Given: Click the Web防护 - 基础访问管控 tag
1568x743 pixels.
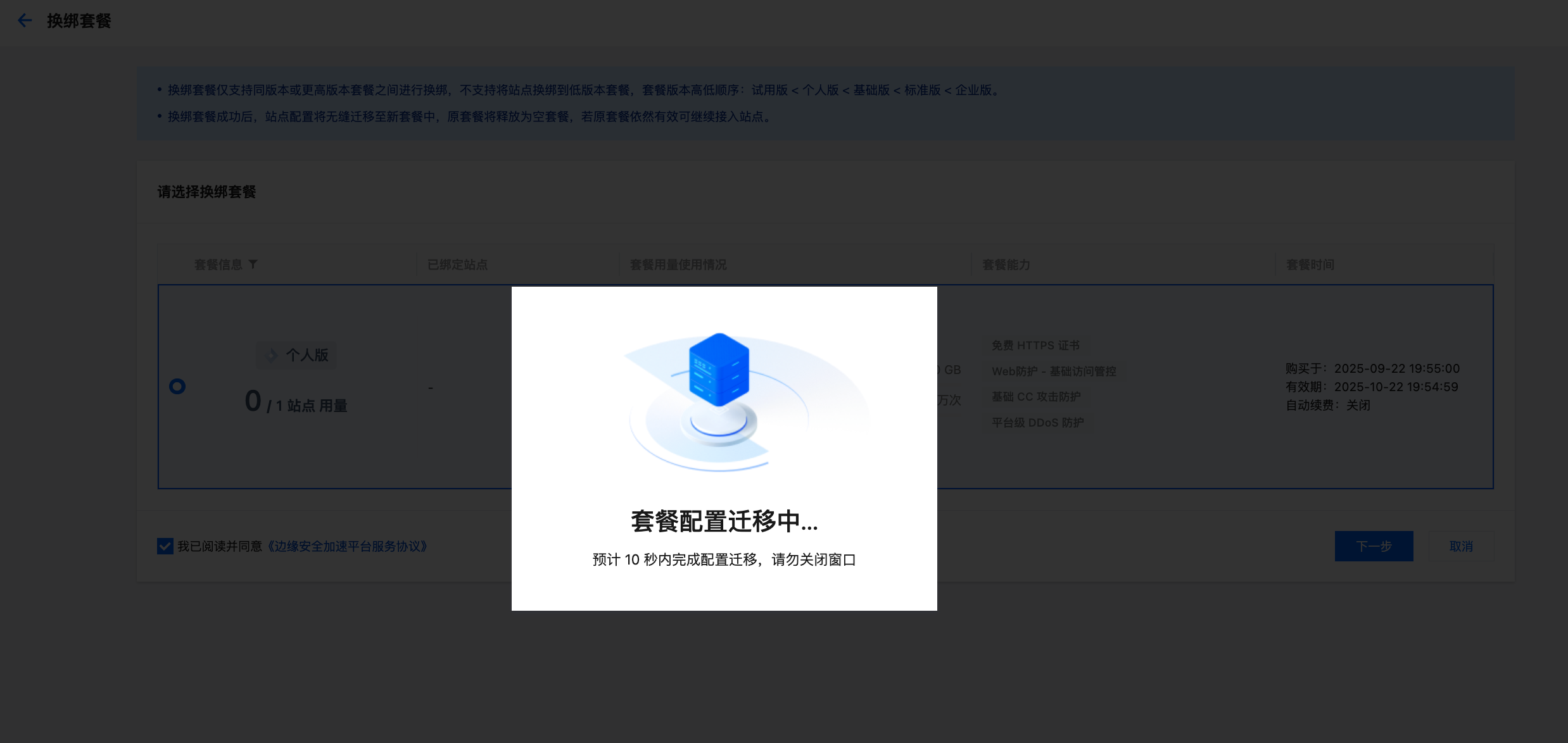Looking at the screenshot, I should (1054, 371).
